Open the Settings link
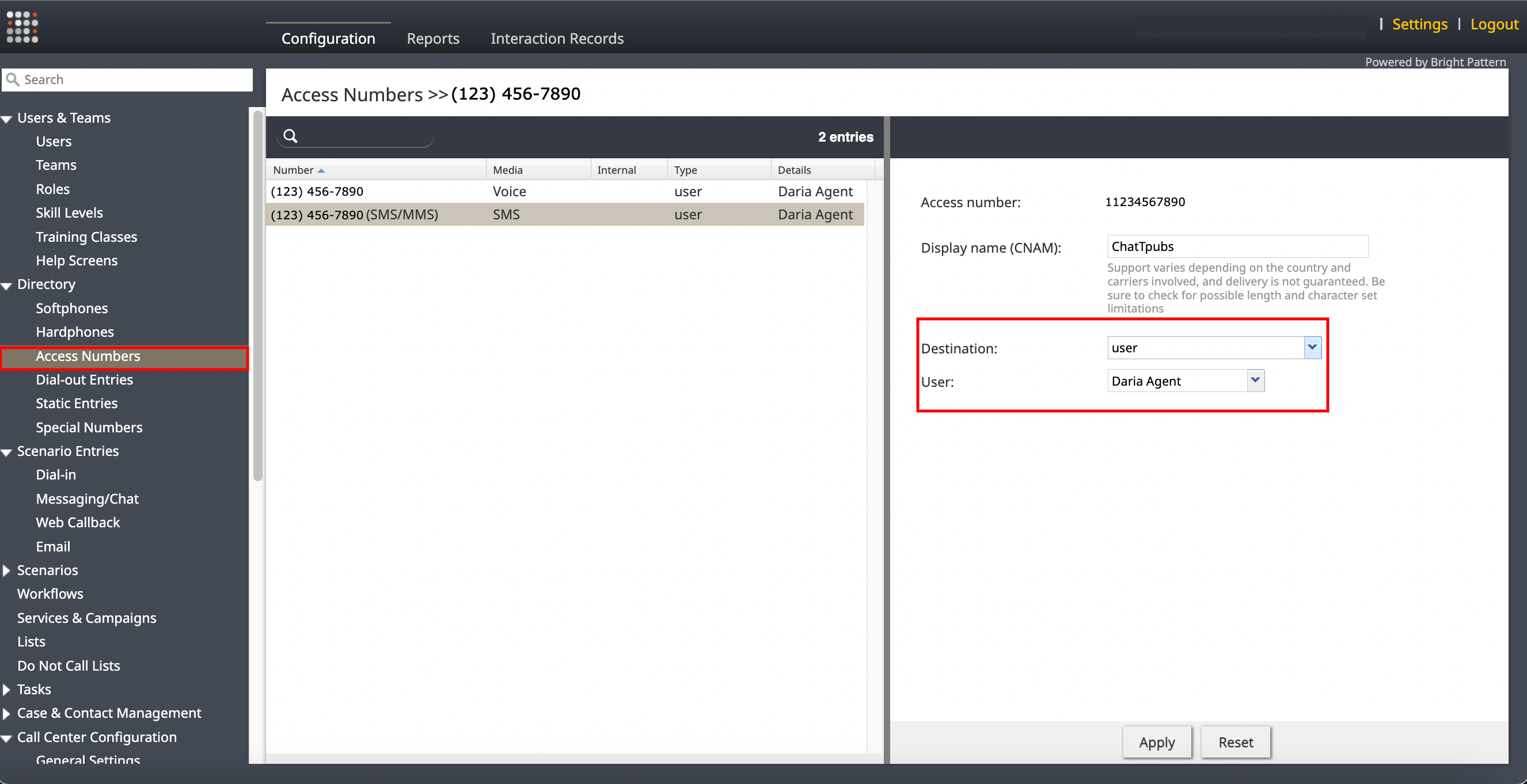Image resolution: width=1527 pixels, height=784 pixels. [1419, 24]
